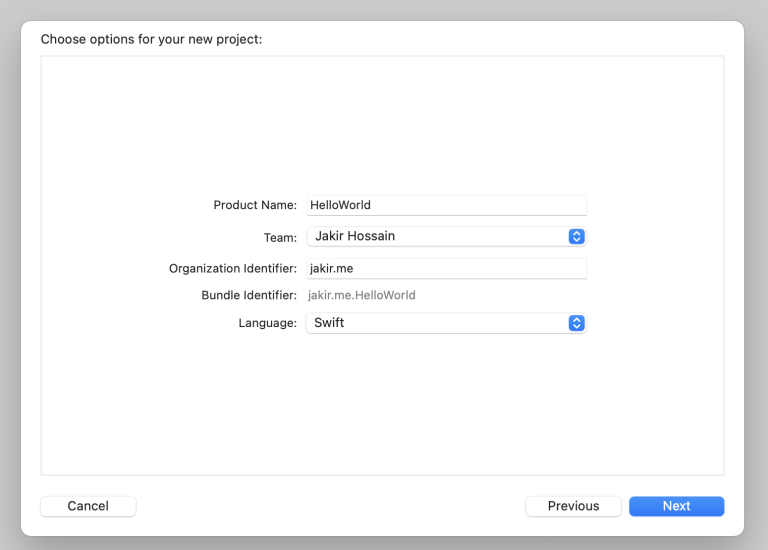Image resolution: width=768 pixels, height=550 pixels.
Task: Open the Language popup showing Swift
Action: tap(438, 323)
